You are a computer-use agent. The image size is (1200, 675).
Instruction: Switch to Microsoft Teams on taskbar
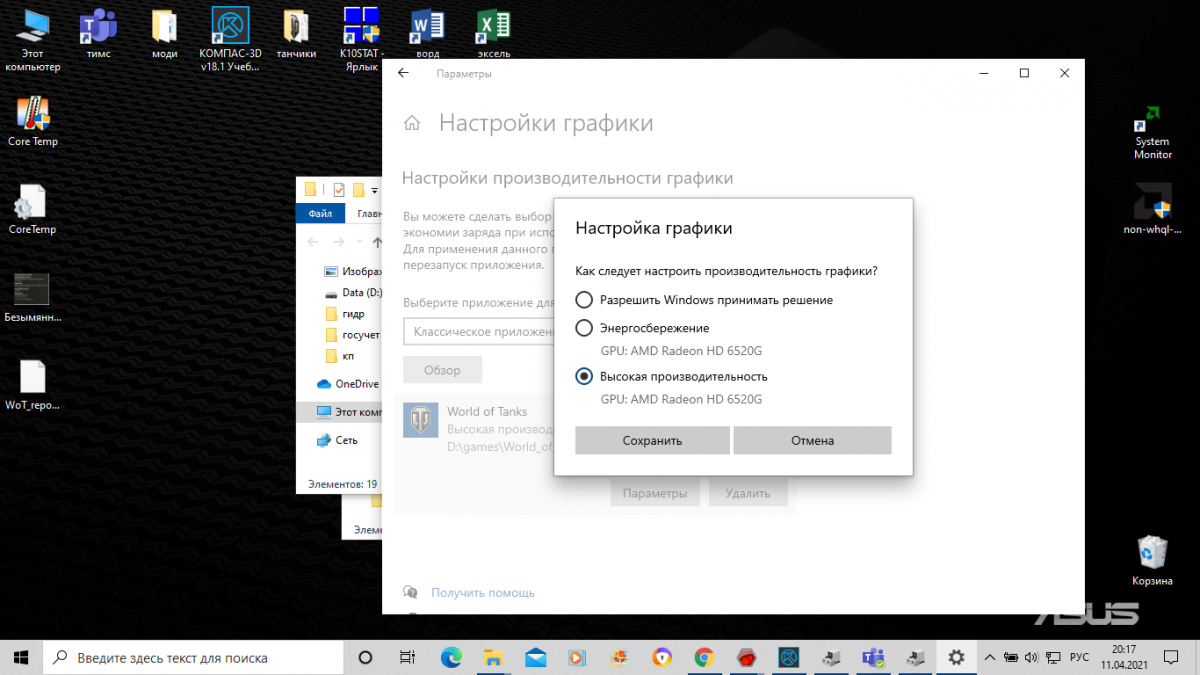tap(873, 657)
